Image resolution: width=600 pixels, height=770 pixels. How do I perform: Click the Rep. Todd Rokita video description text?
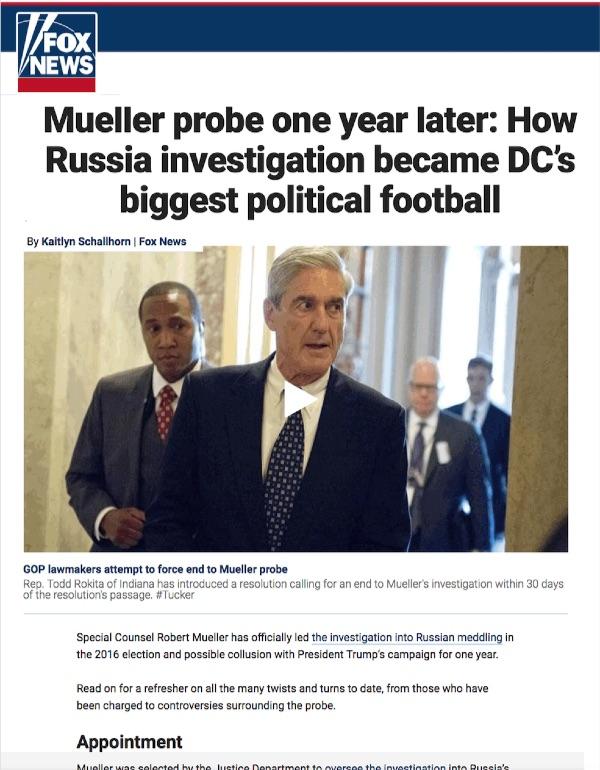pyautogui.click(x=293, y=589)
